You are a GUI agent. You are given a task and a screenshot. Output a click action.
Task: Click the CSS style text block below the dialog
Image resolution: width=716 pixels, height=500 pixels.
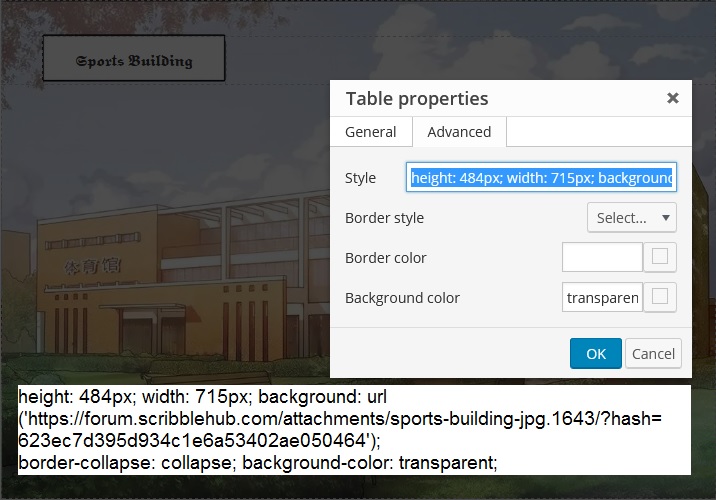tap(353, 430)
